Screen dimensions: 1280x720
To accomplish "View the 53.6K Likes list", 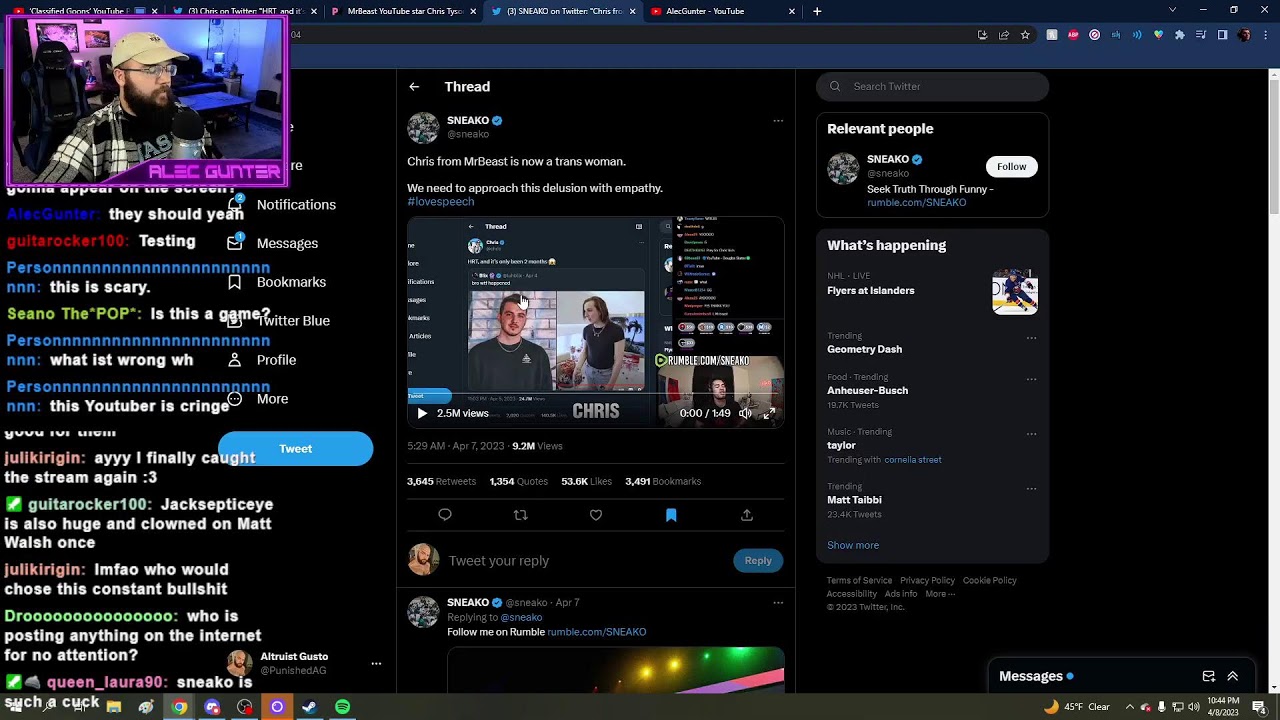I will (x=586, y=482).
